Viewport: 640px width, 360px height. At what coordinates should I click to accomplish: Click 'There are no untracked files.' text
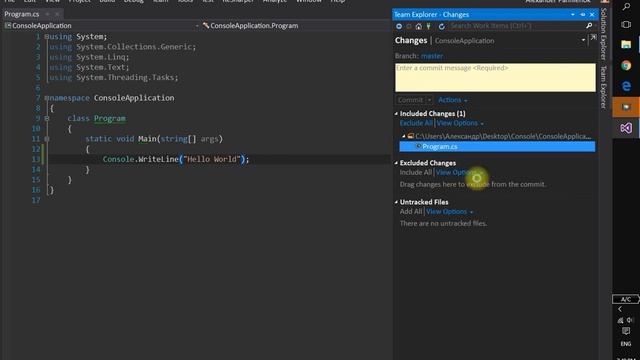443,223
